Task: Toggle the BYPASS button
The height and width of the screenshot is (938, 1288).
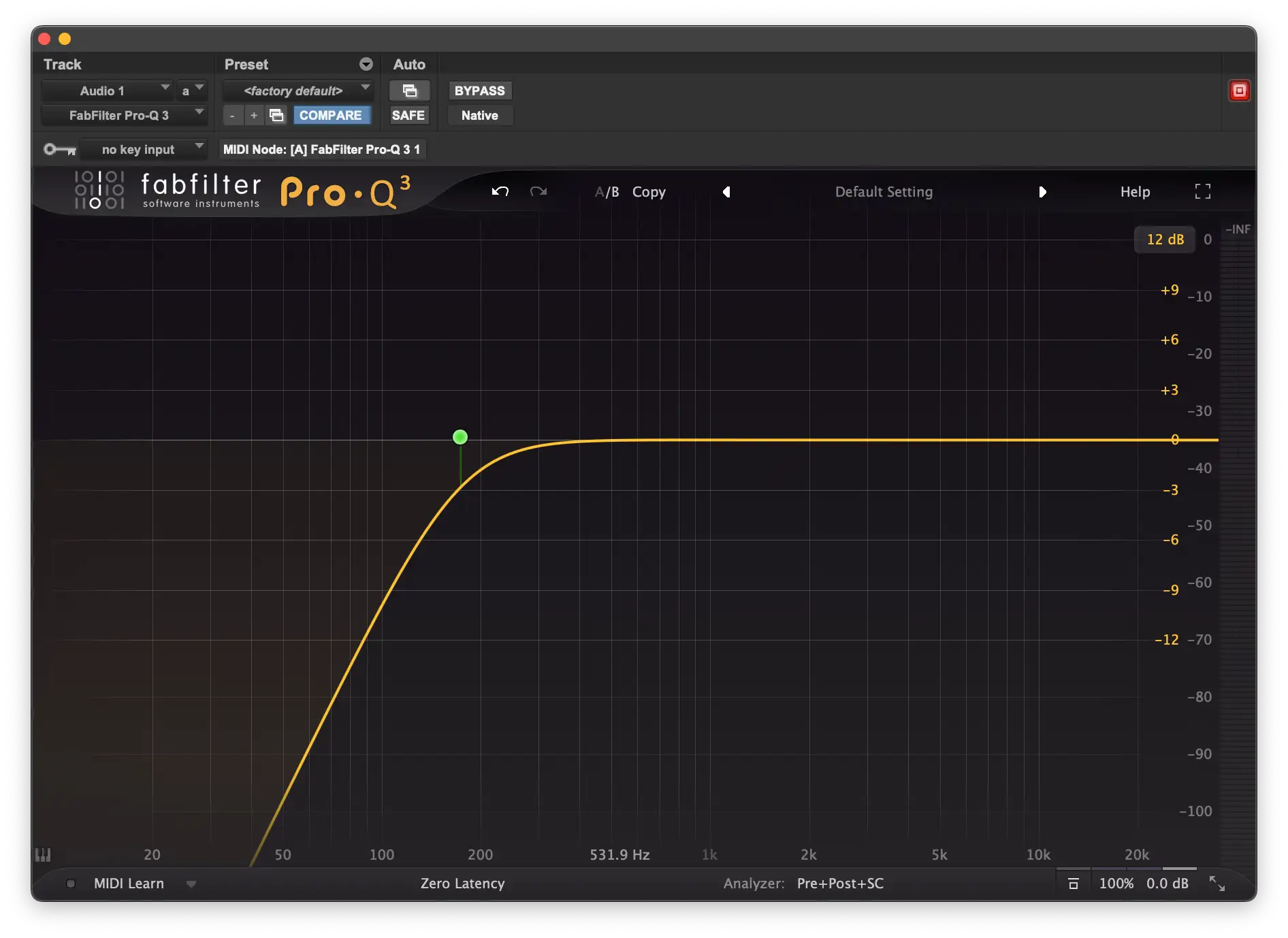Action: coord(479,91)
